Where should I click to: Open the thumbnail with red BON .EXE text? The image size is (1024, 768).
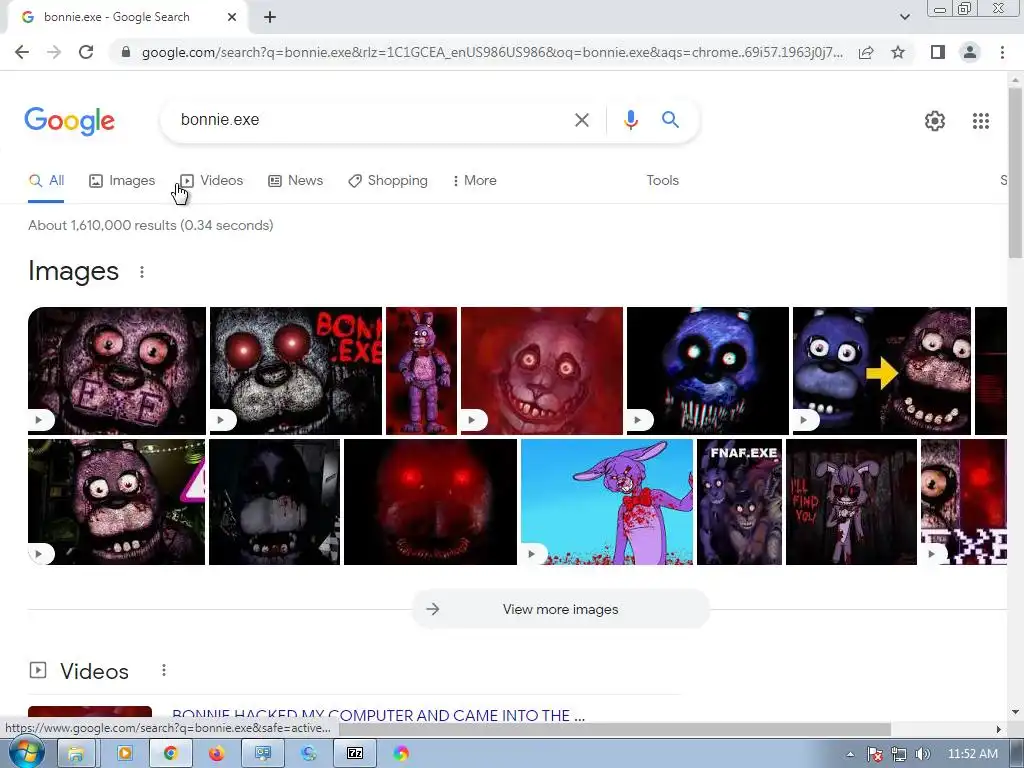pyautogui.click(x=296, y=370)
